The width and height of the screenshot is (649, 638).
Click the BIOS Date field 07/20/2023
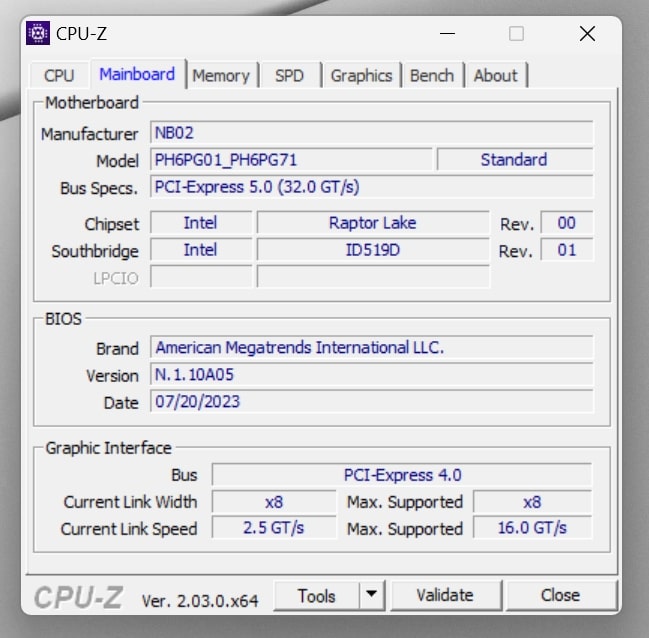click(x=371, y=402)
